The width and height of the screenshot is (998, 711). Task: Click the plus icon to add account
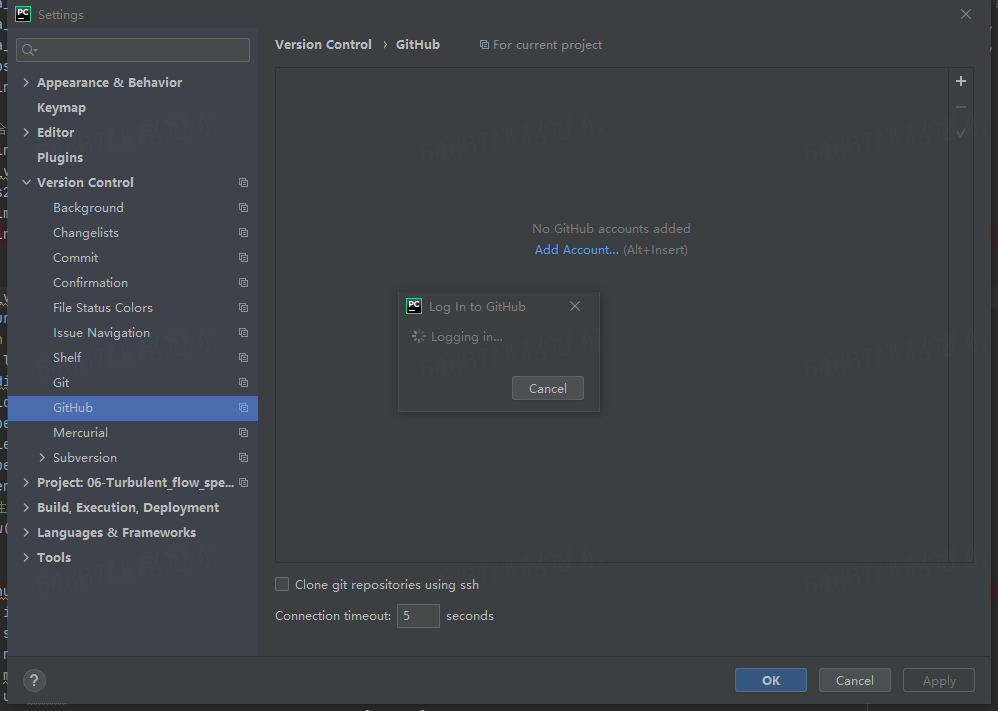(x=961, y=81)
